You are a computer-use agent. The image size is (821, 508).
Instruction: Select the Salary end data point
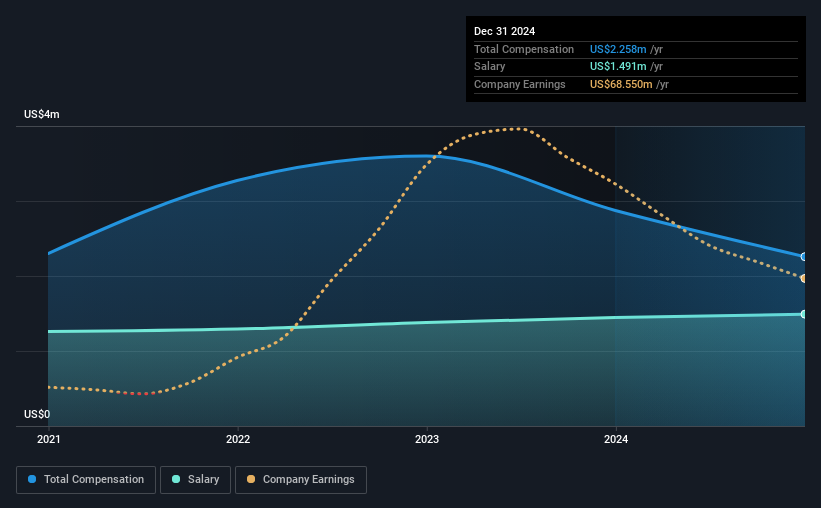click(804, 314)
